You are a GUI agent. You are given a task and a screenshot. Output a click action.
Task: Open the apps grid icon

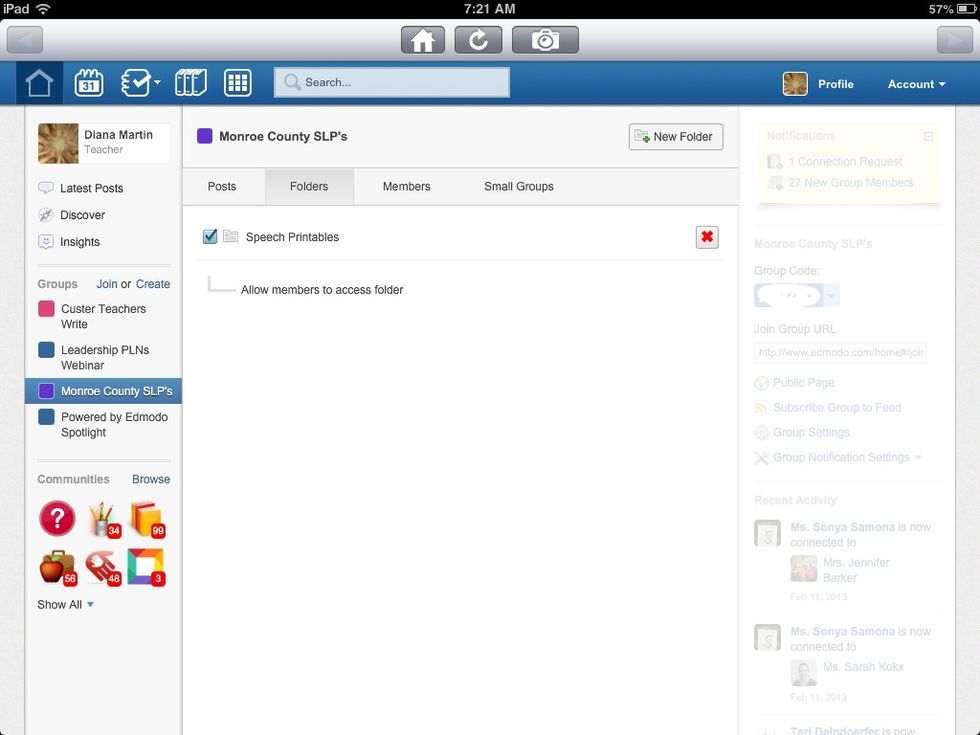point(238,82)
